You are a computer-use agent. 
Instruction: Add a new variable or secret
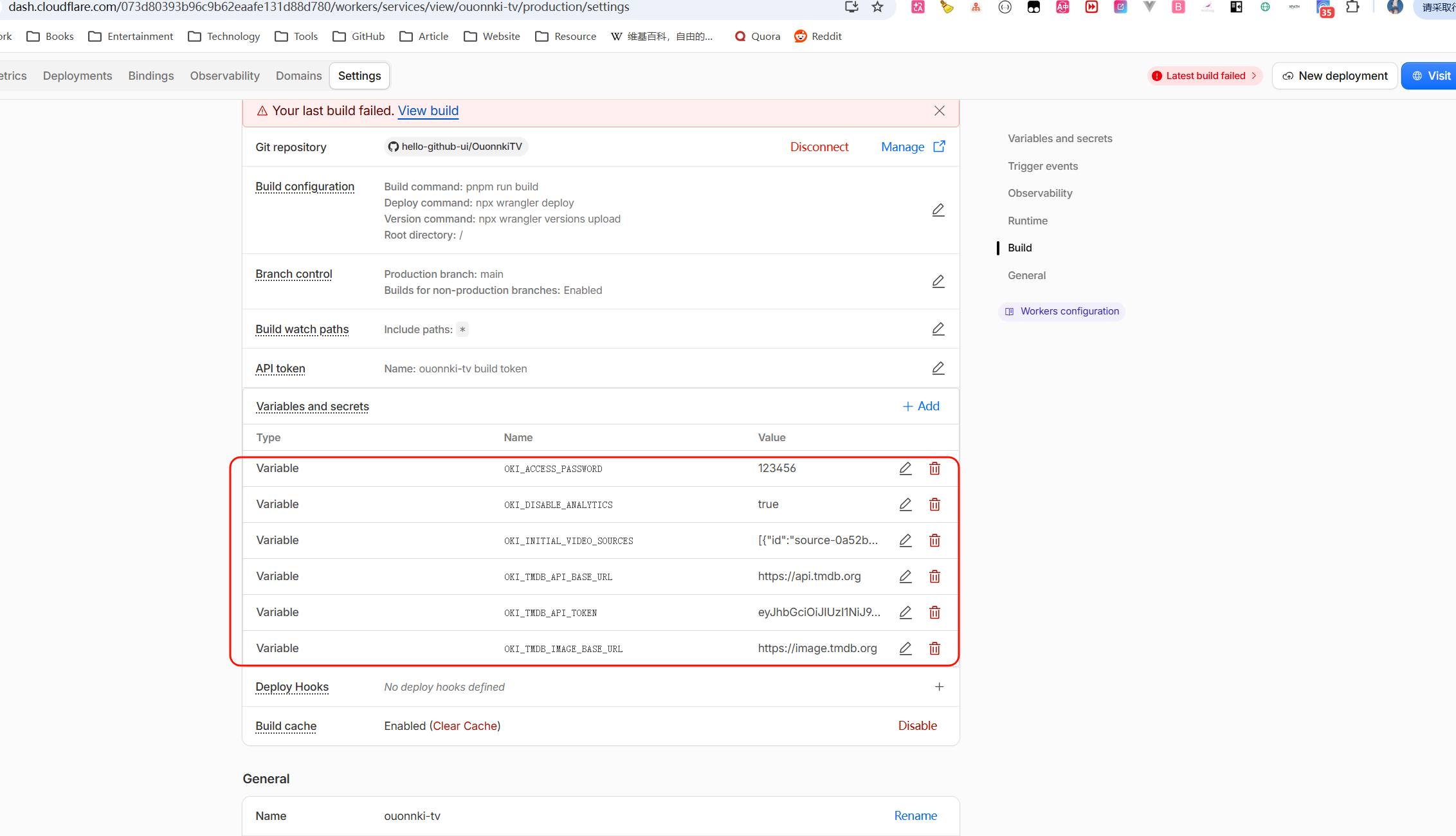pos(921,406)
